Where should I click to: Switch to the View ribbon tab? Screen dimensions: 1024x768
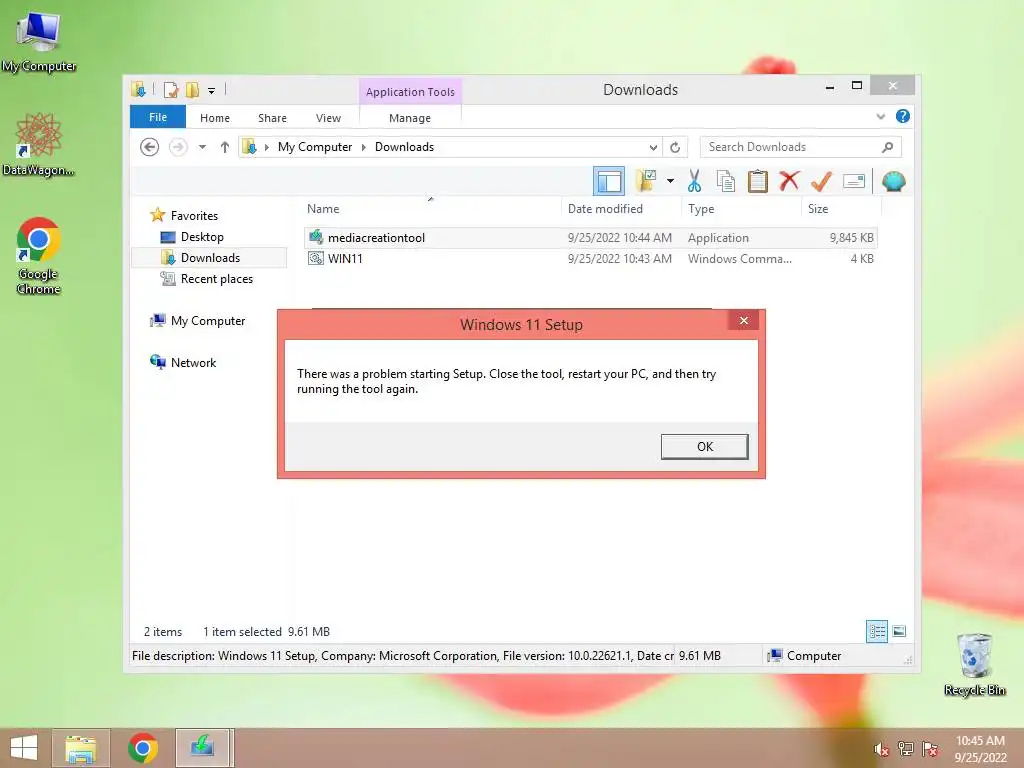(x=328, y=118)
